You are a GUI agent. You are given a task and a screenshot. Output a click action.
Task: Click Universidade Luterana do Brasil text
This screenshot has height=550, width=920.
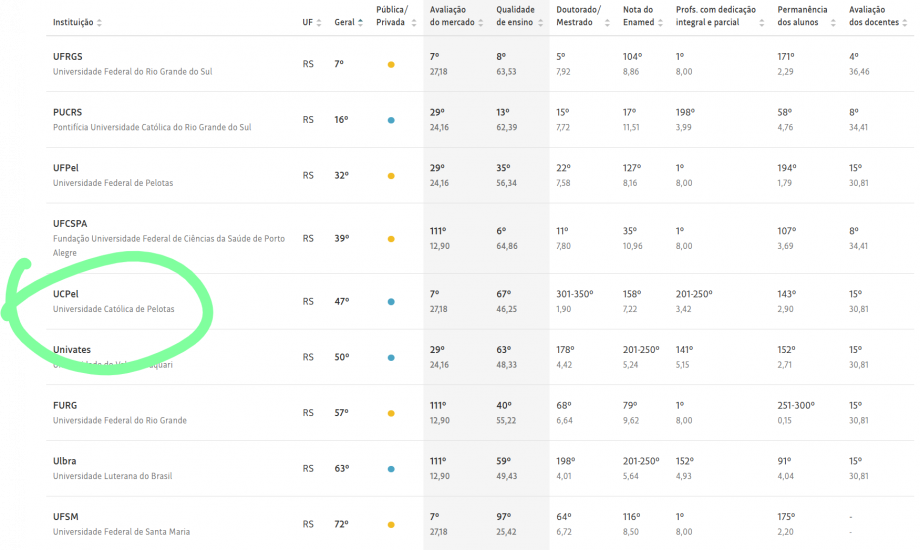click(x=113, y=476)
